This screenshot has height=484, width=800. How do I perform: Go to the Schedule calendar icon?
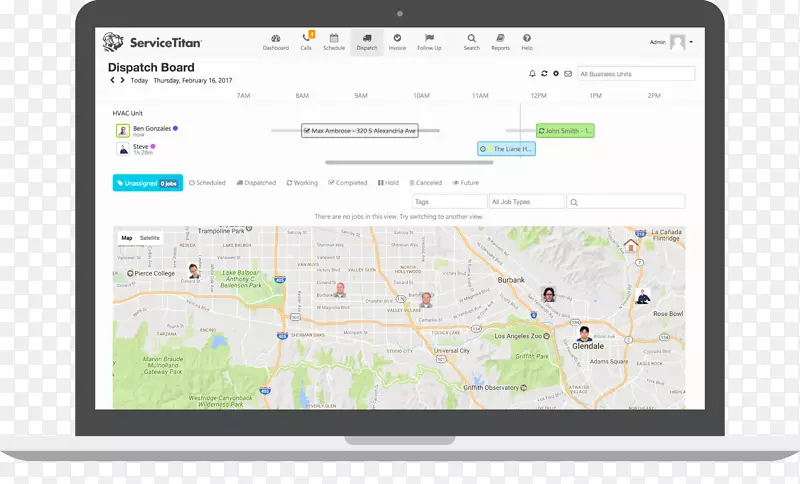click(334, 40)
